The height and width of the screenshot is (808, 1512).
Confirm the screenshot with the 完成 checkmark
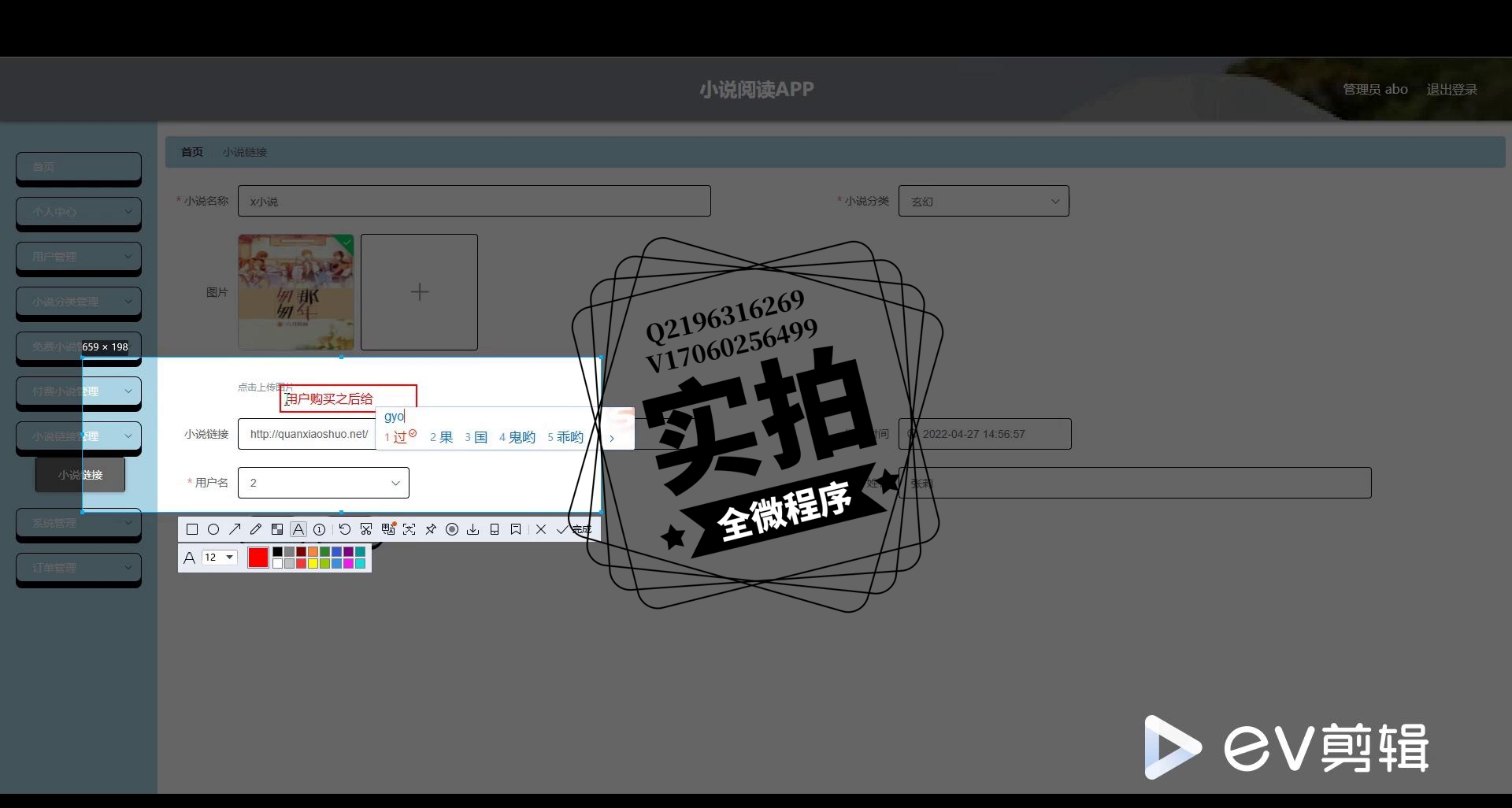[574, 529]
